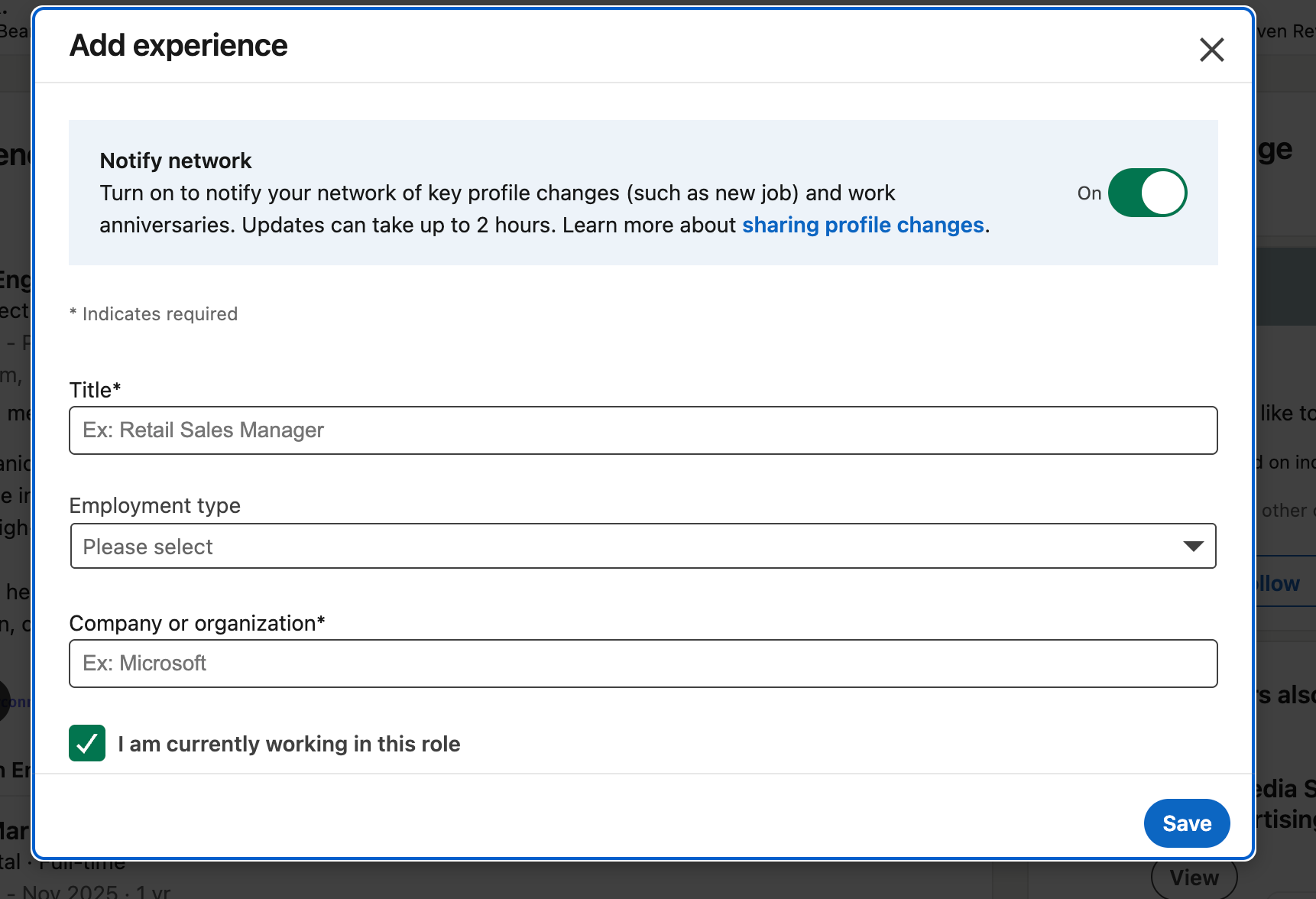Viewport: 1316px width, 899px height.
Task: Click the partially hidden Follow button
Action: pos(1280,583)
